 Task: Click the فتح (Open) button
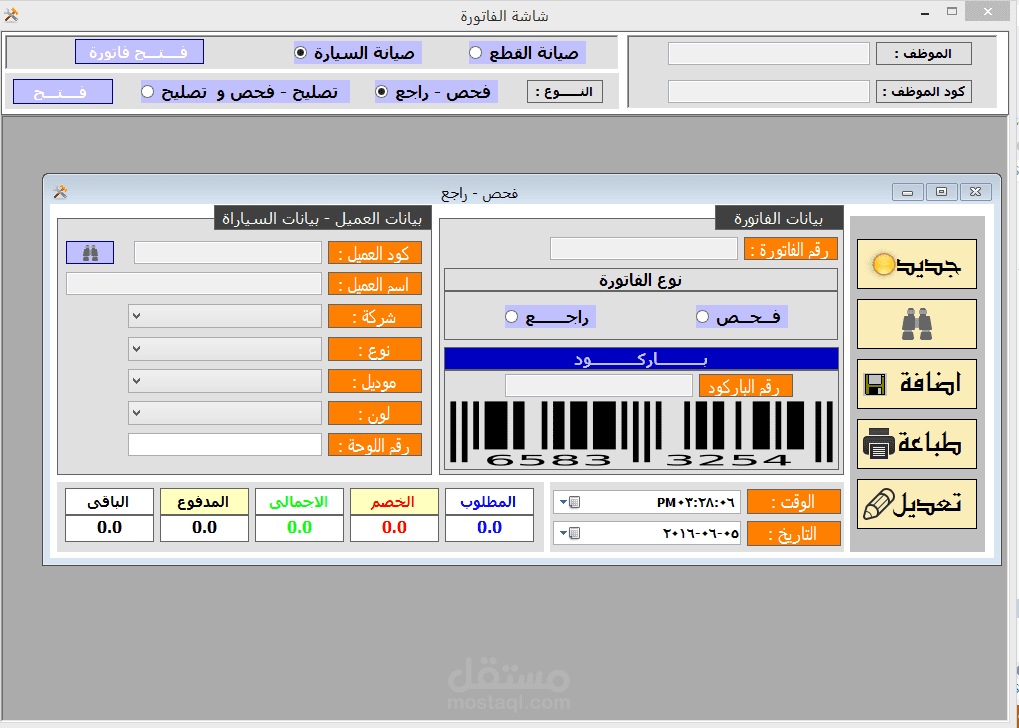63,92
